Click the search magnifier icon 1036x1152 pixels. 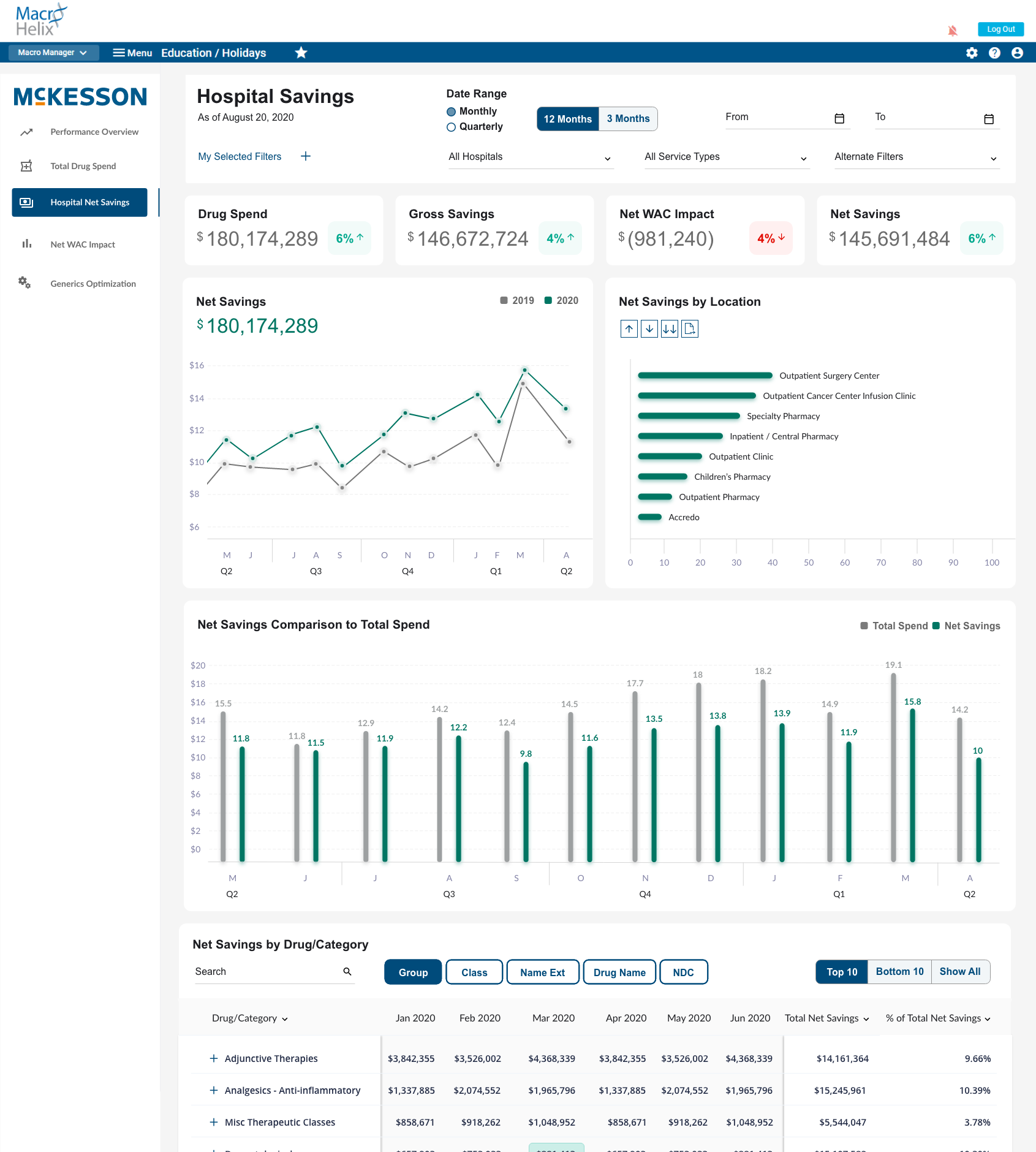(x=347, y=971)
